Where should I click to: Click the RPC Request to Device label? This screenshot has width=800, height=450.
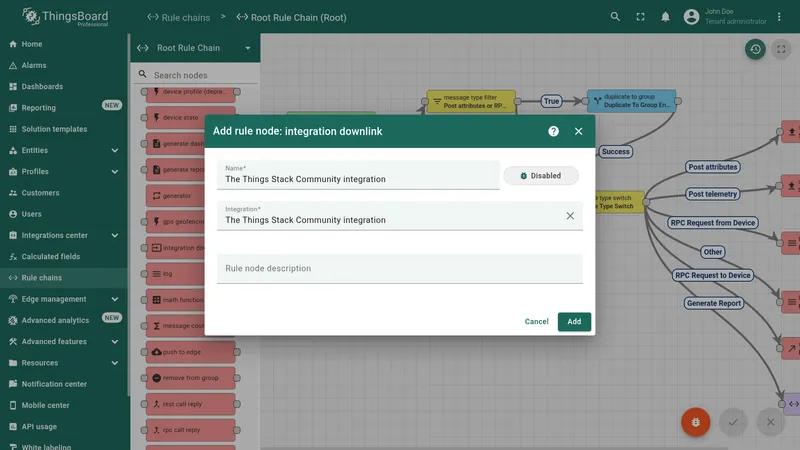[x=712, y=276]
